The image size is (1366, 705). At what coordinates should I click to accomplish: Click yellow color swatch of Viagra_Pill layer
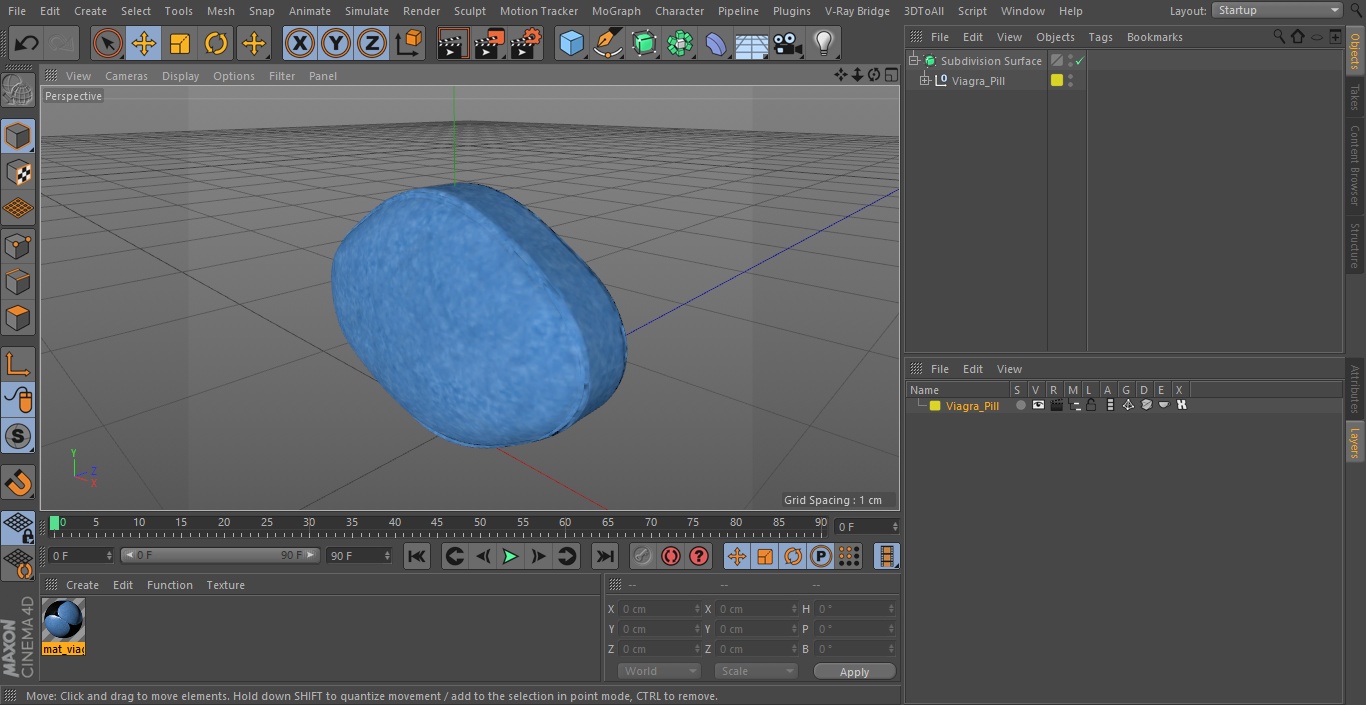tap(935, 406)
